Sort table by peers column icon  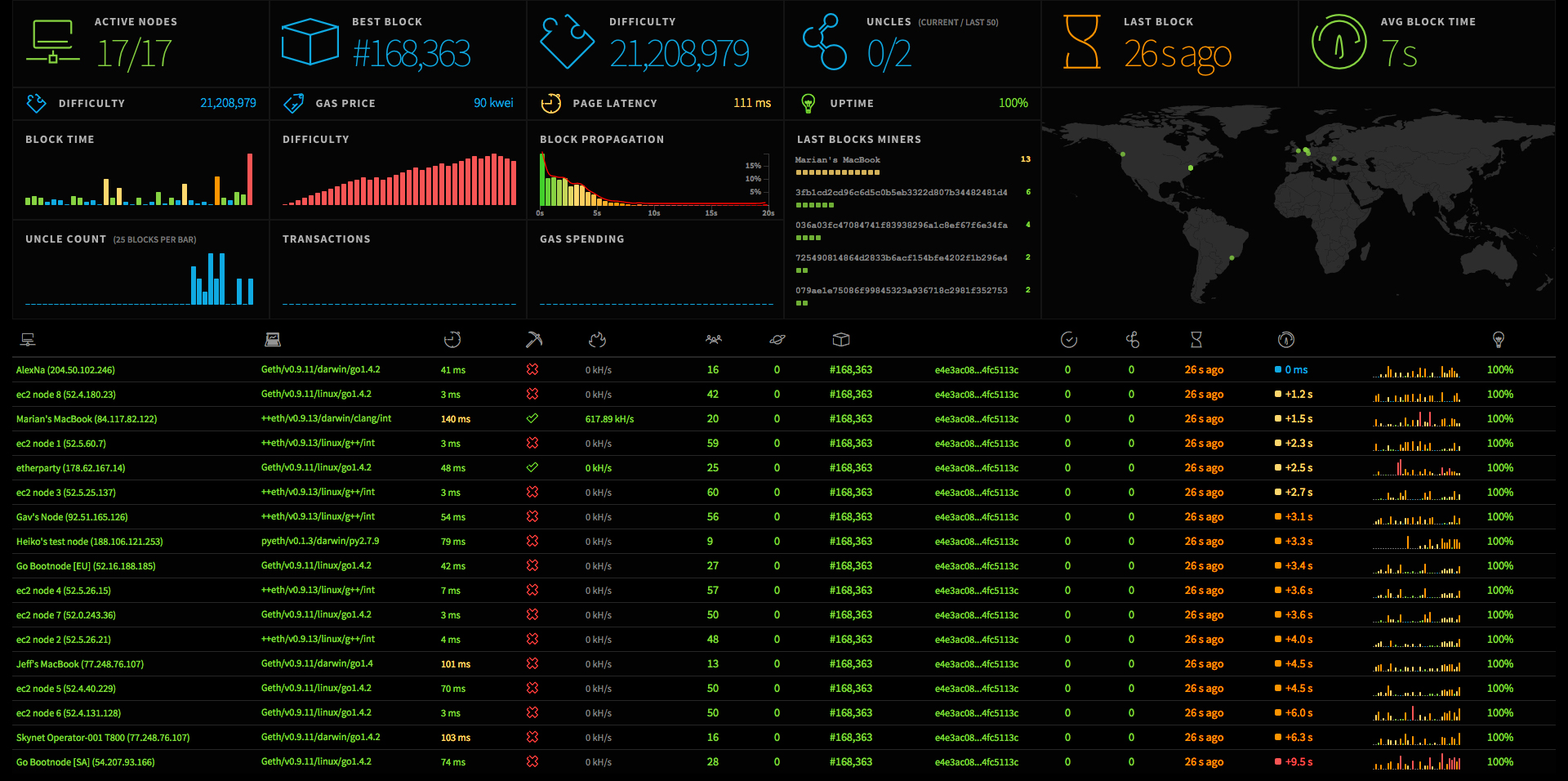pos(714,339)
